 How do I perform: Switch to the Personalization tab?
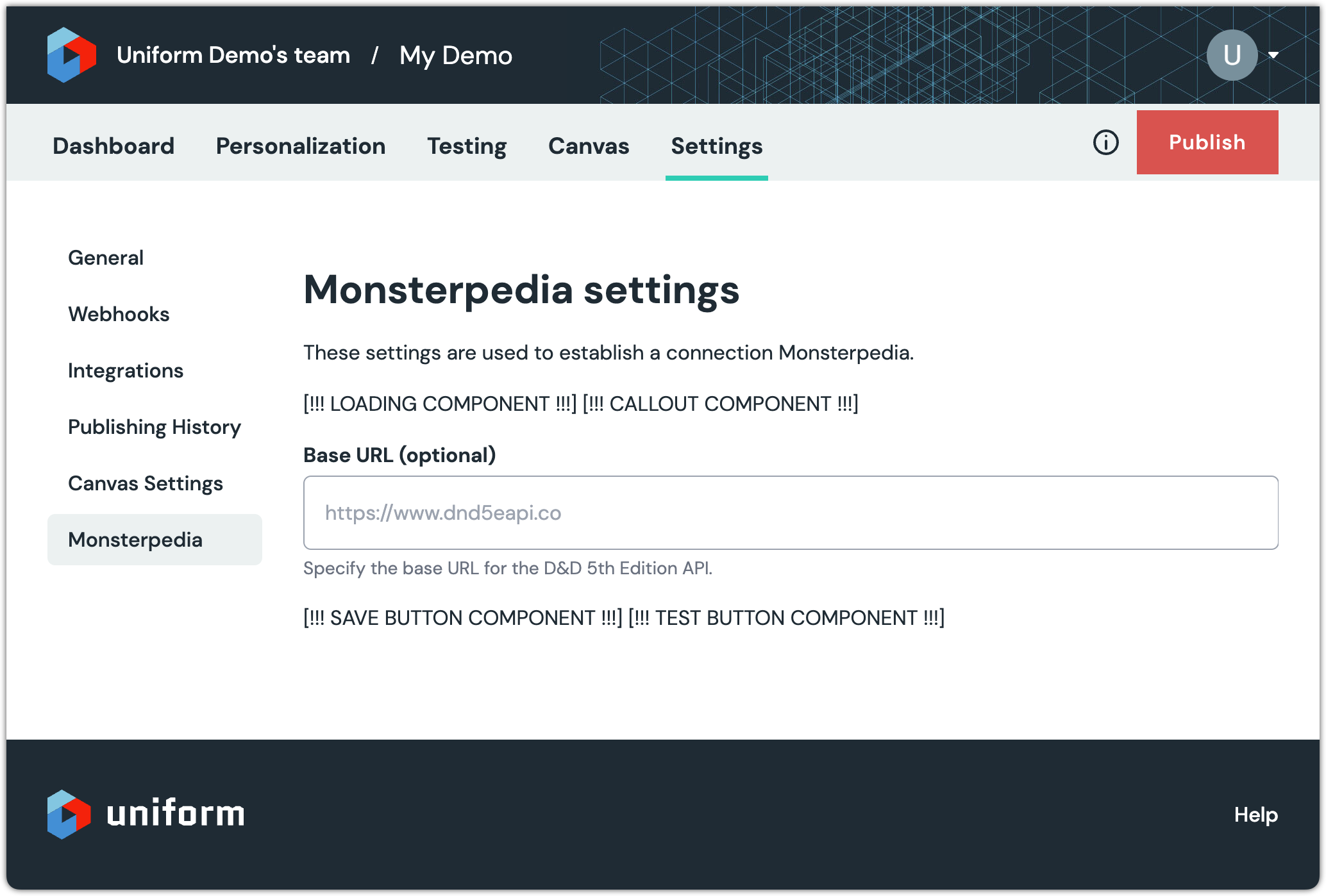click(301, 146)
